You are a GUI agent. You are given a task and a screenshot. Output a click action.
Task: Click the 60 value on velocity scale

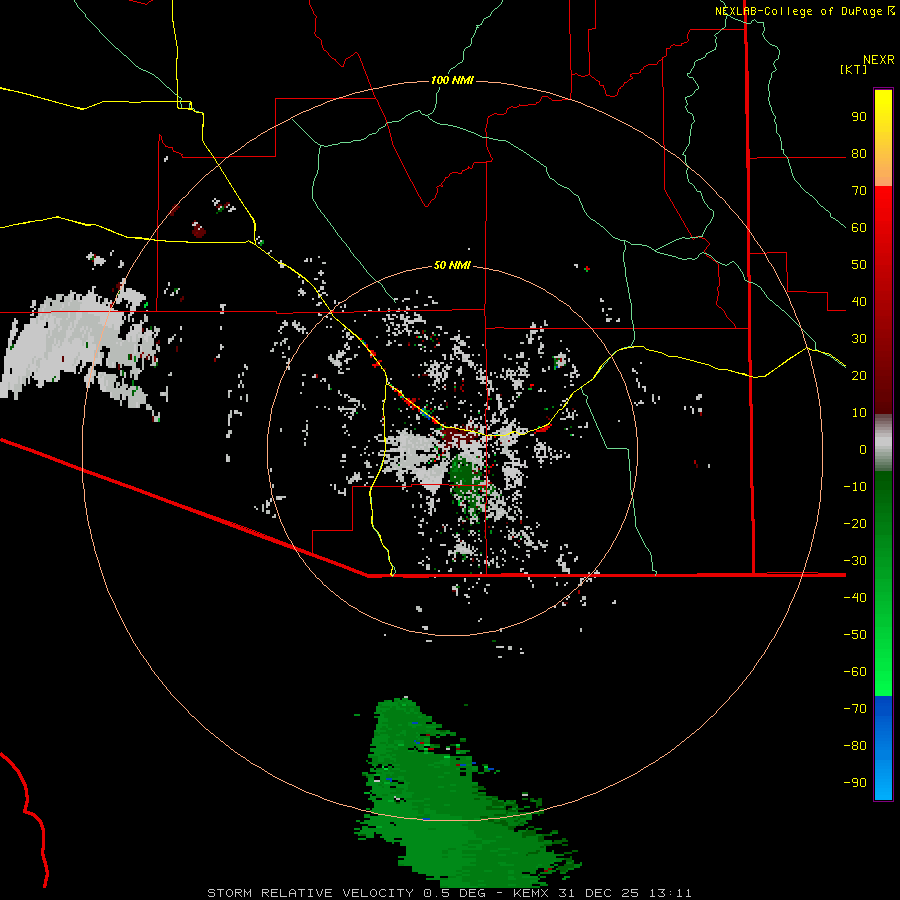pyautogui.click(x=859, y=228)
